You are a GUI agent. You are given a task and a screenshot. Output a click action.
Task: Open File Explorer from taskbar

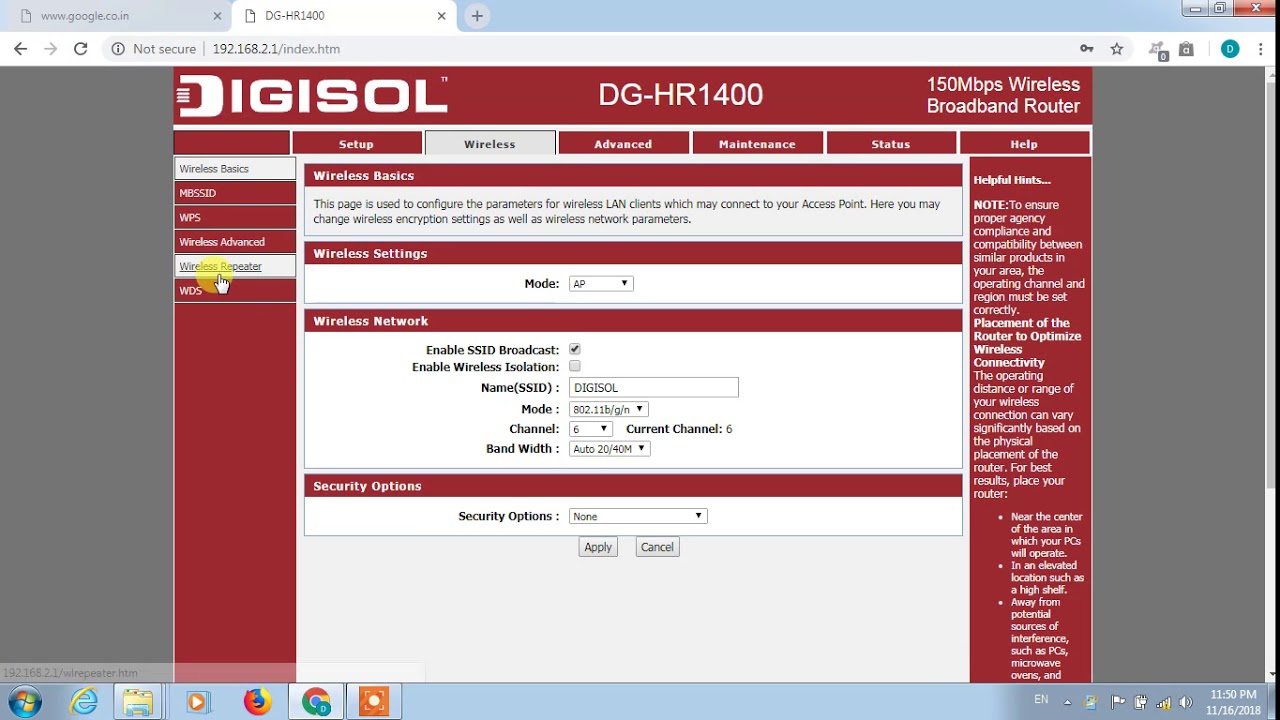pyautogui.click(x=138, y=702)
